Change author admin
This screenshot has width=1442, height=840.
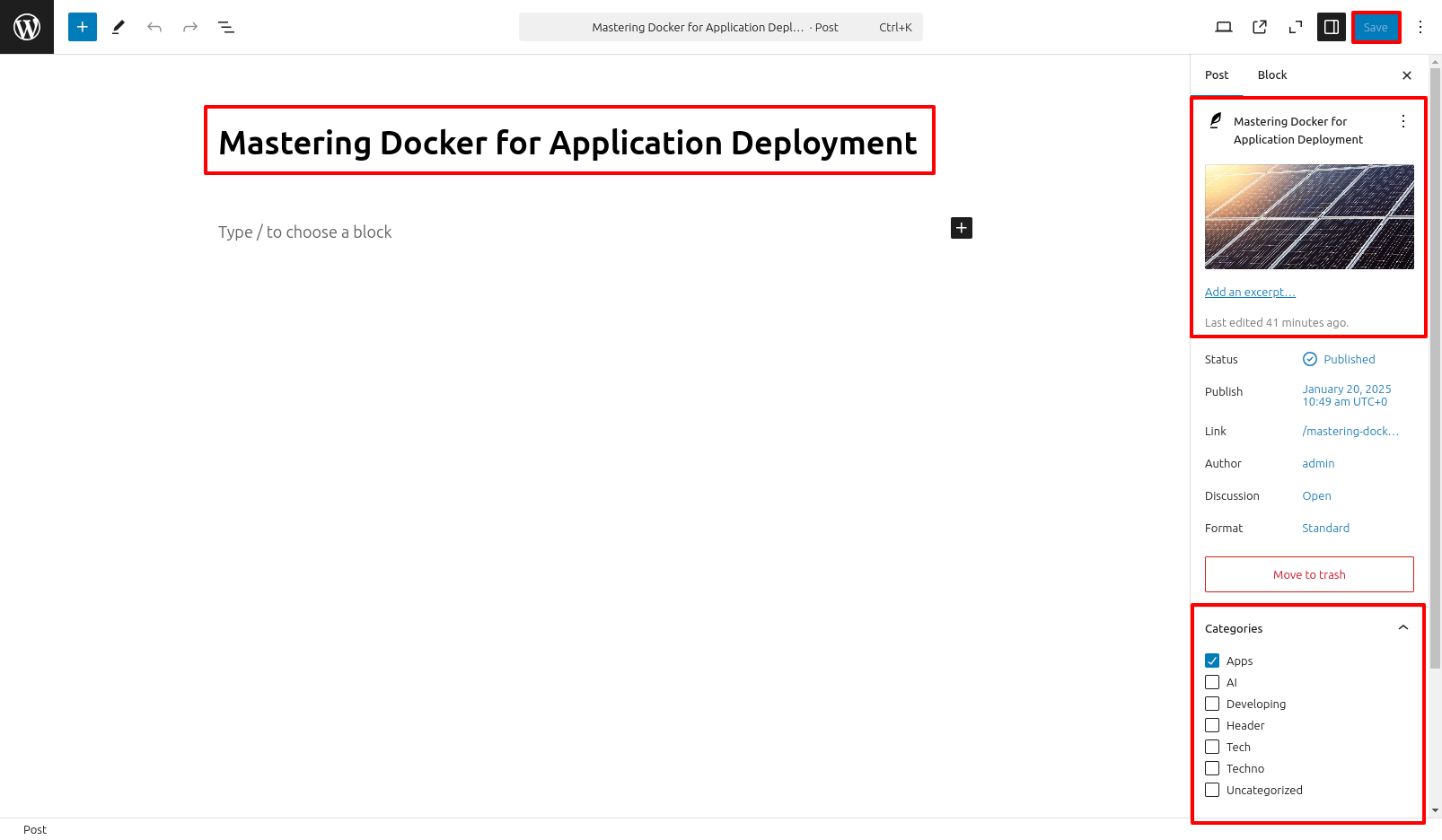click(1318, 464)
